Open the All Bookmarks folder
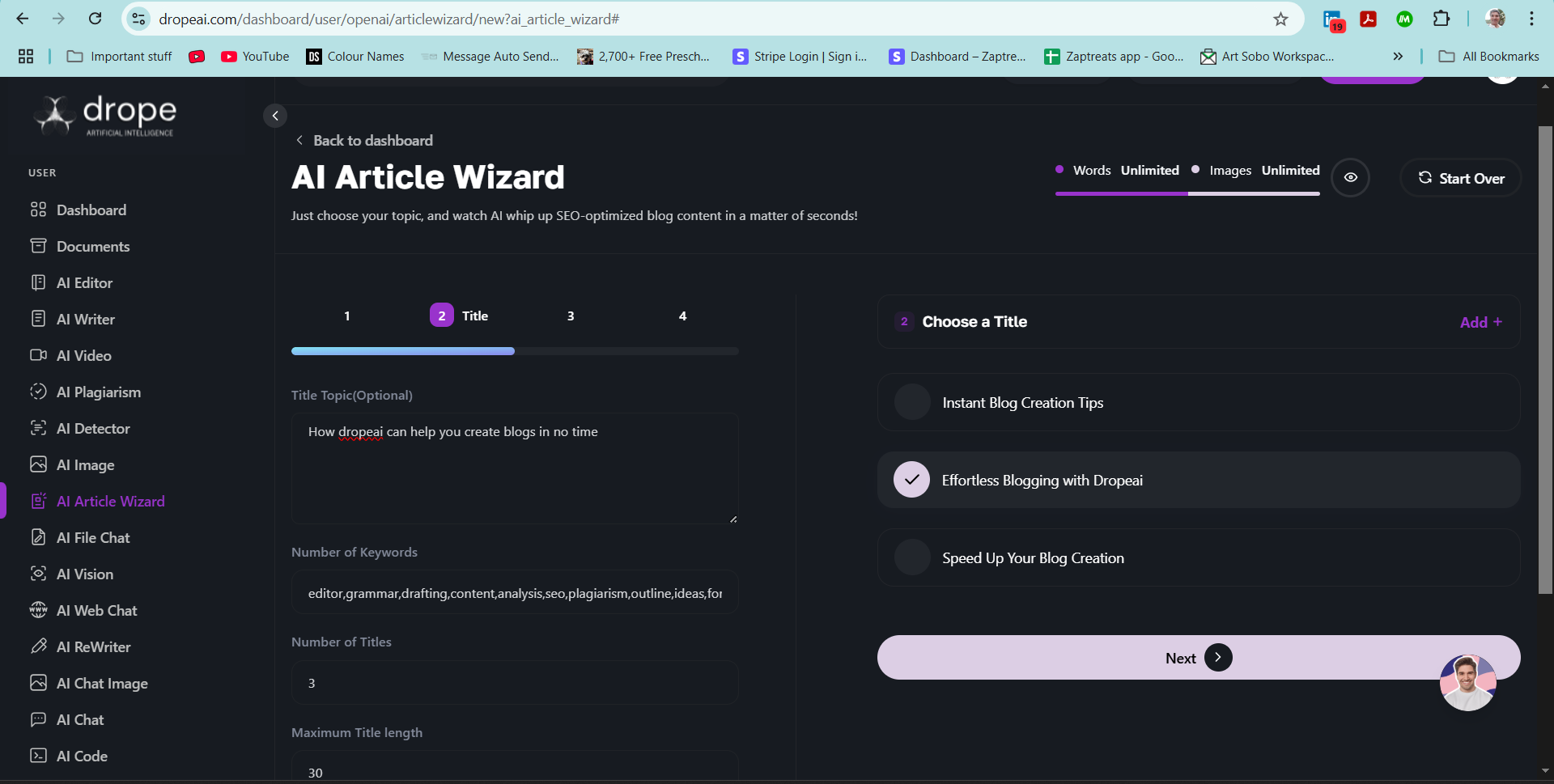 [1489, 56]
